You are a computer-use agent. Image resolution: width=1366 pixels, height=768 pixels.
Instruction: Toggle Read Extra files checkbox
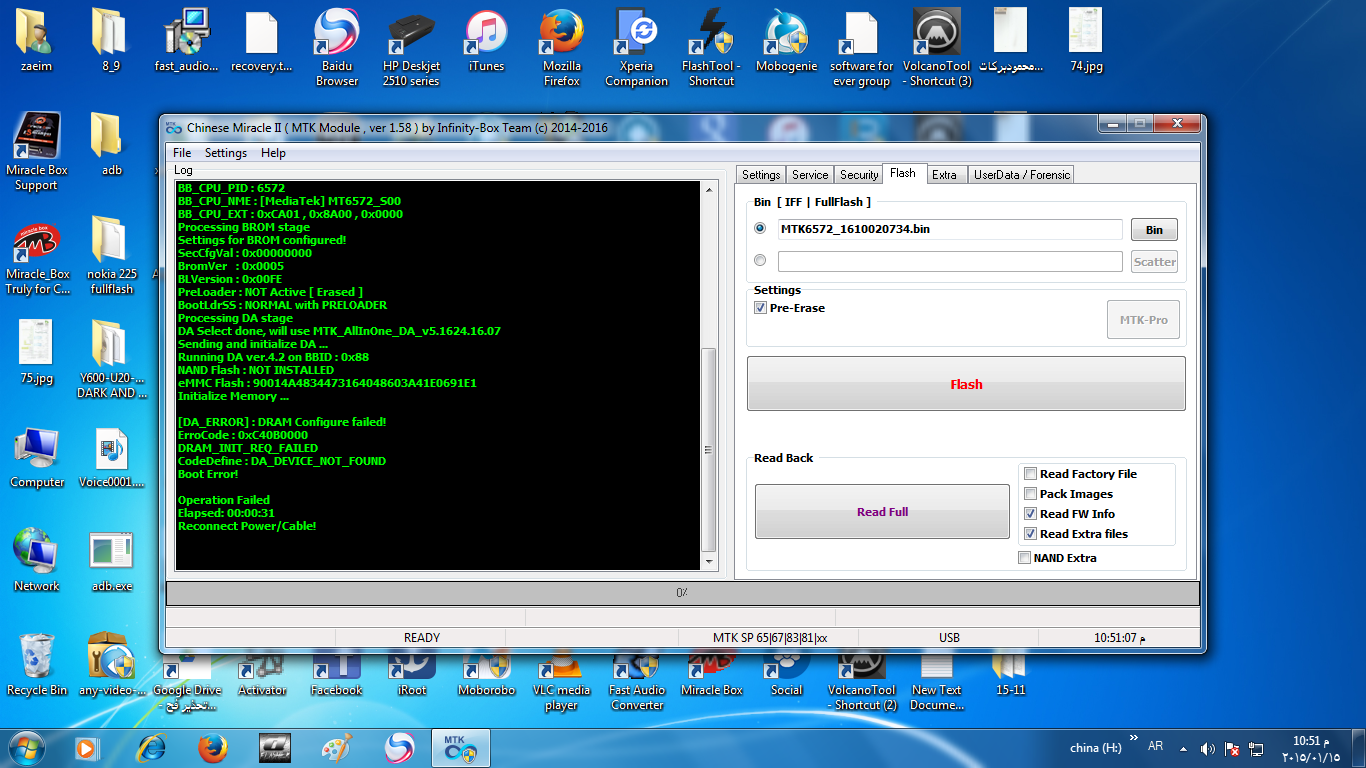[1031, 534]
